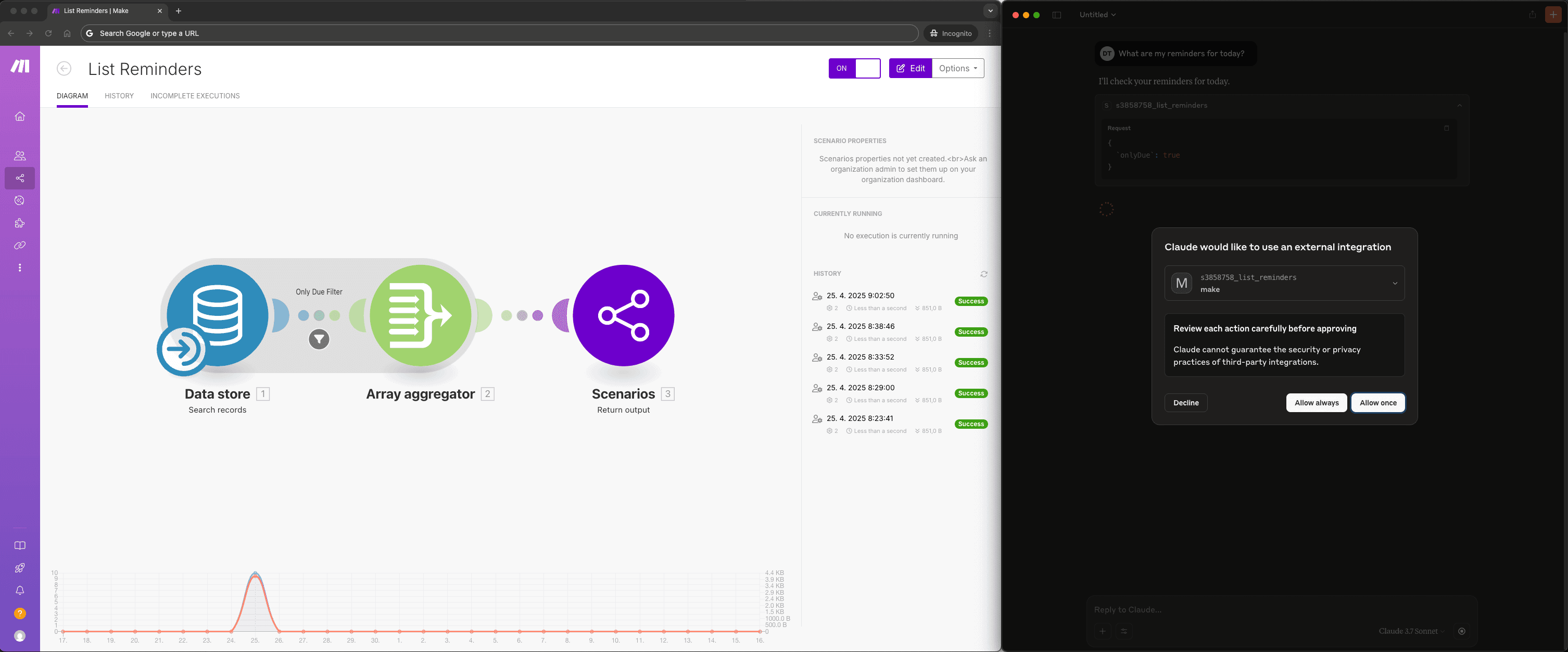The width and height of the screenshot is (1568, 652).
Task: Open the apps puzzle icon in sidebar
Action: 19,223
